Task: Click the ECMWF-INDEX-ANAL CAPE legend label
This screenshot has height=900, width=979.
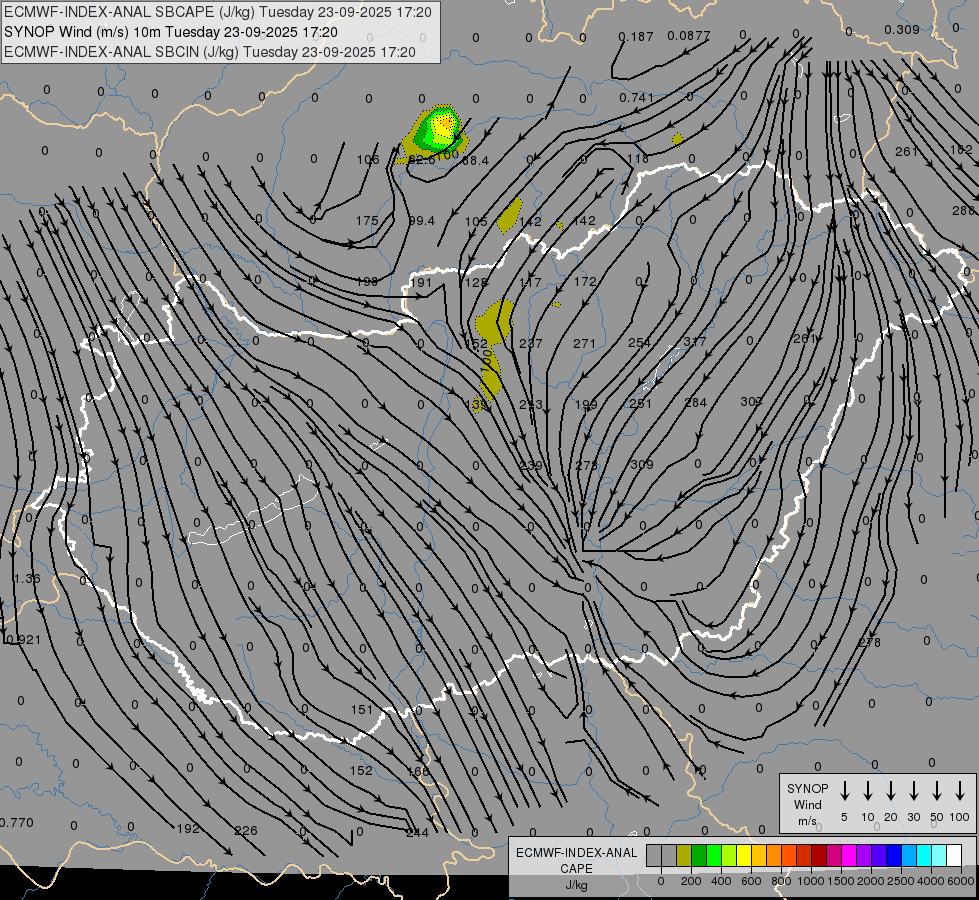Action: pos(576,868)
